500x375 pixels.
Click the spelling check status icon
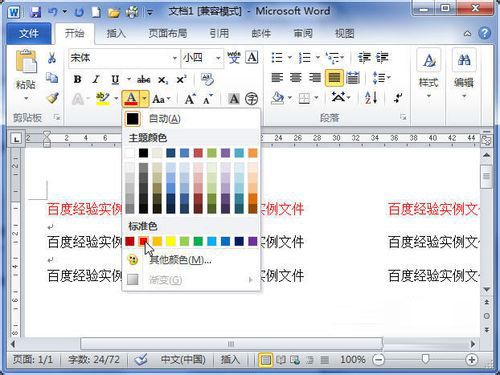click(x=141, y=360)
